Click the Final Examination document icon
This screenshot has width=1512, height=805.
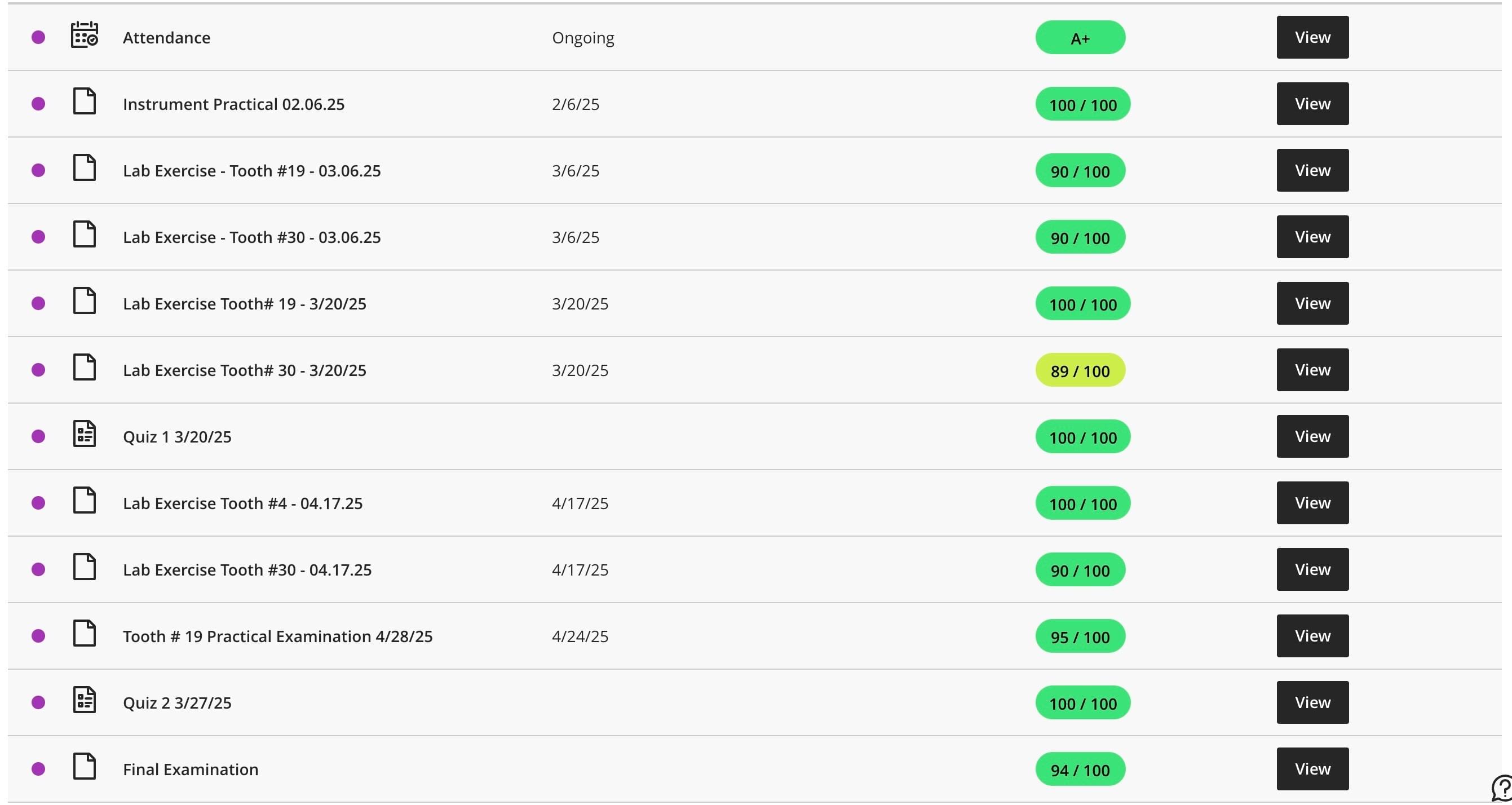pyautogui.click(x=85, y=767)
